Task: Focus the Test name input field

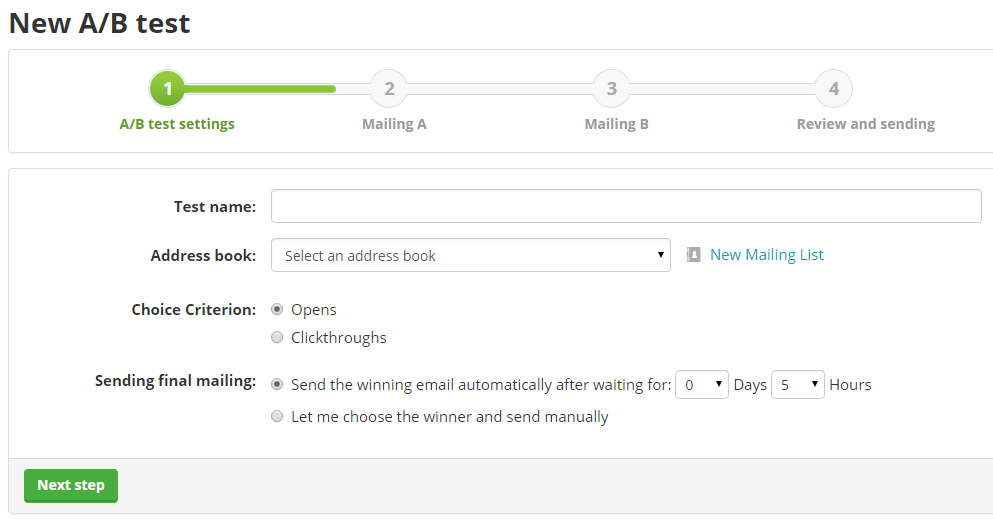Action: point(626,206)
